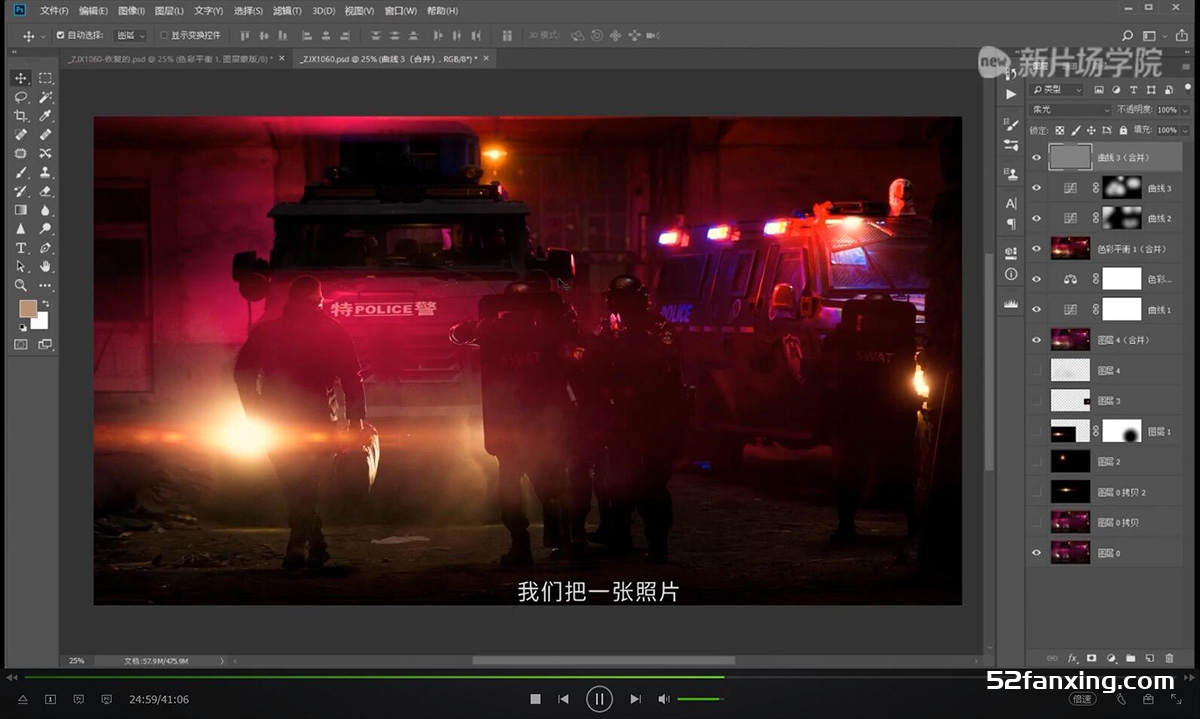Screen dimensions: 1200x719
Task: Open the 图像(I) menu
Action: (131, 11)
